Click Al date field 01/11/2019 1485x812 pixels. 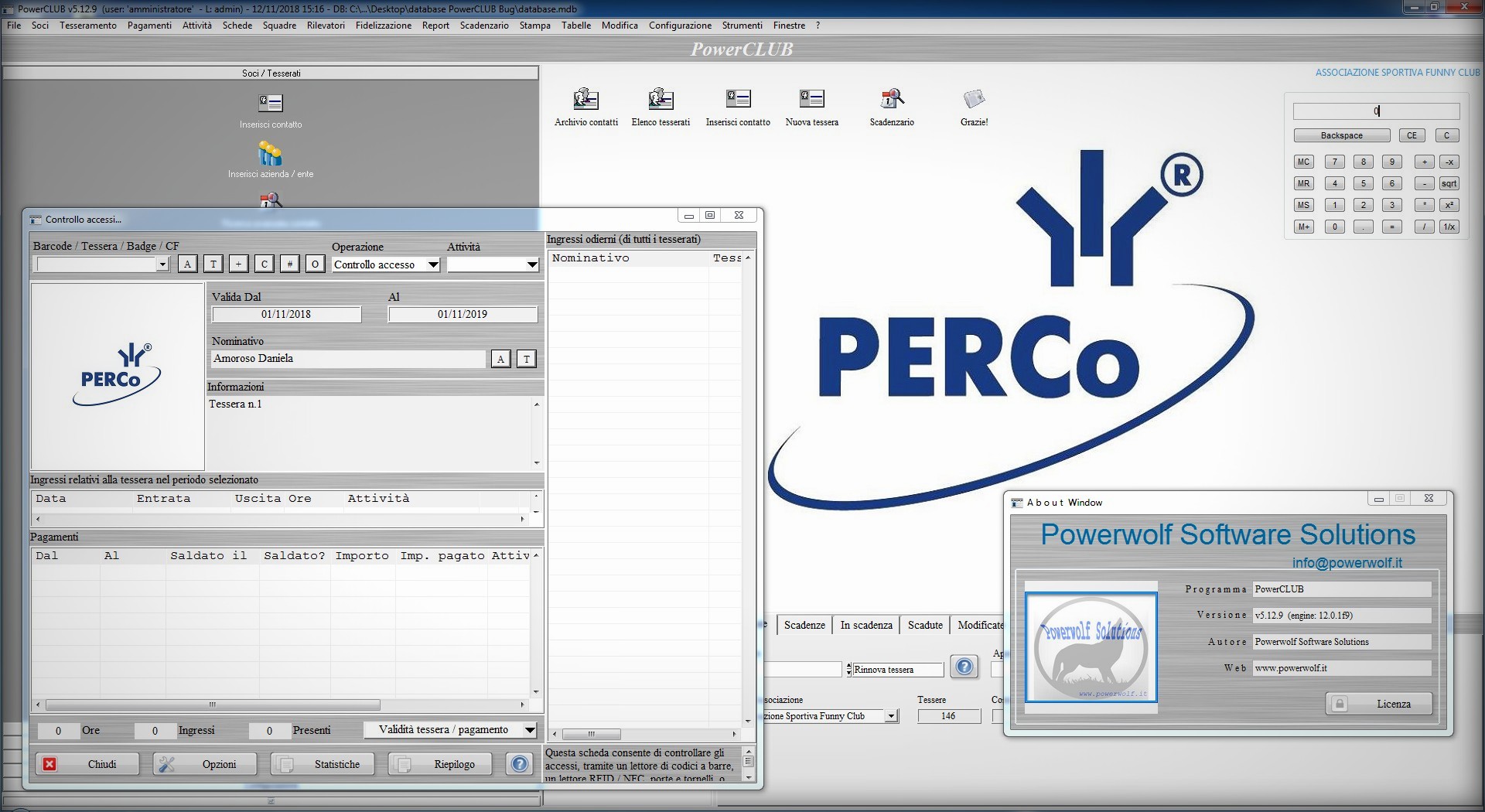point(463,314)
